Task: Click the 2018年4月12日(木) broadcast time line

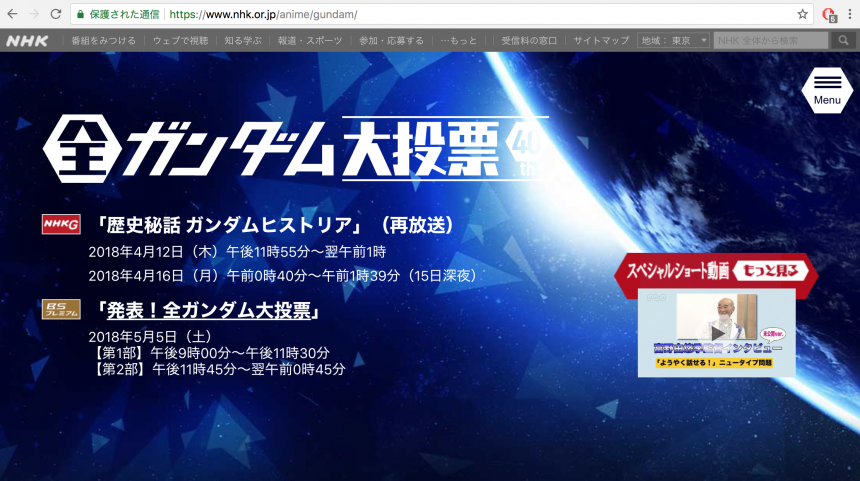Action: [x=237, y=252]
